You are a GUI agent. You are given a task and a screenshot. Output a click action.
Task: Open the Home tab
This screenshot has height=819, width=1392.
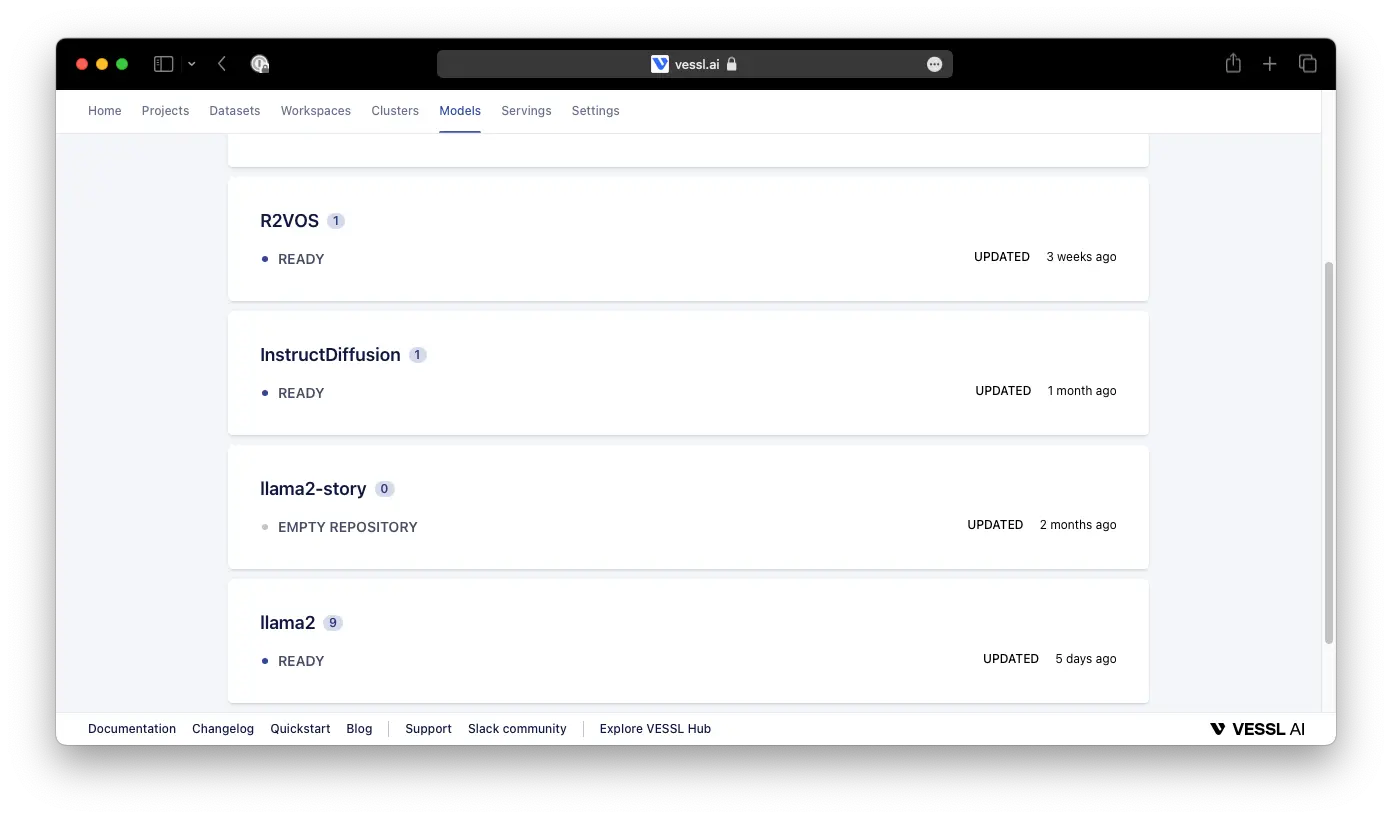click(x=105, y=111)
